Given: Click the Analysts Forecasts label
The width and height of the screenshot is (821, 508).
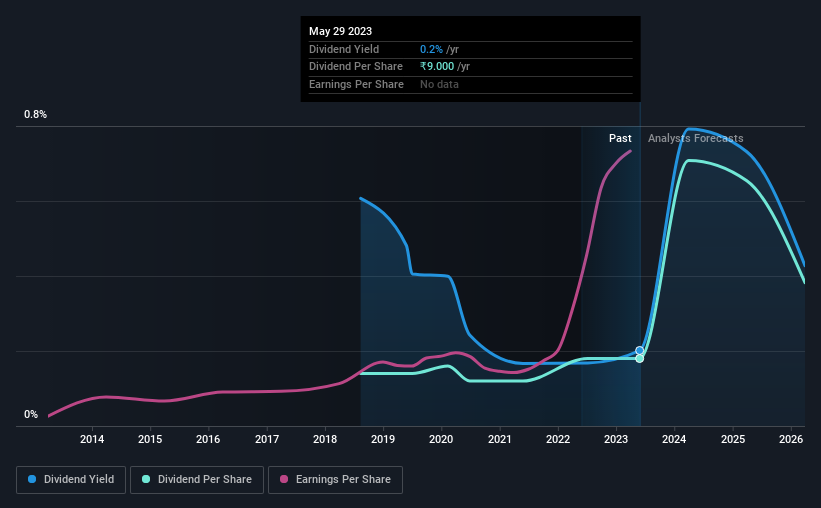Looking at the screenshot, I should click(695, 138).
